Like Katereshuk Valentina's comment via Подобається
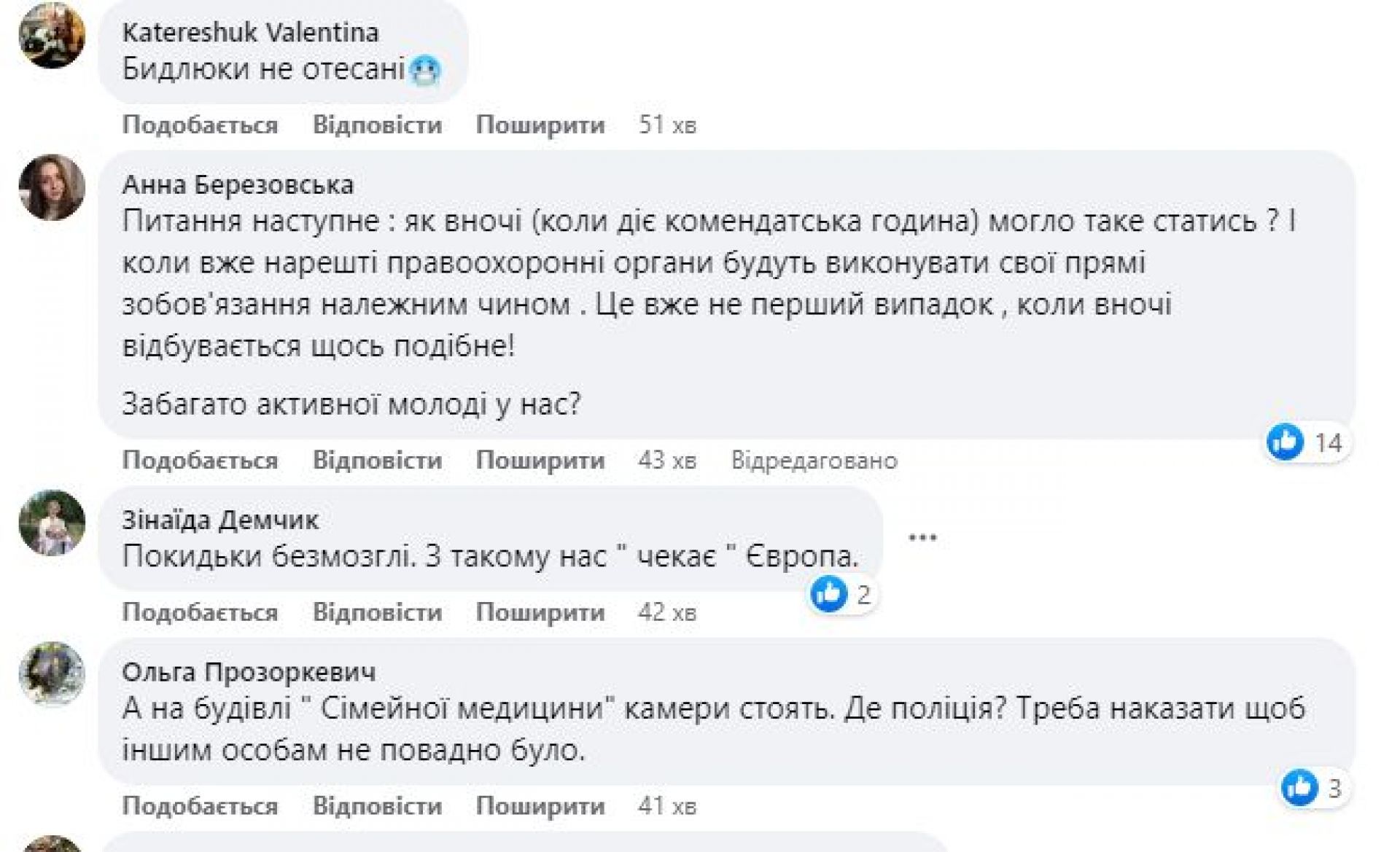The height and width of the screenshot is (852, 1400). pyautogui.click(x=200, y=125)
